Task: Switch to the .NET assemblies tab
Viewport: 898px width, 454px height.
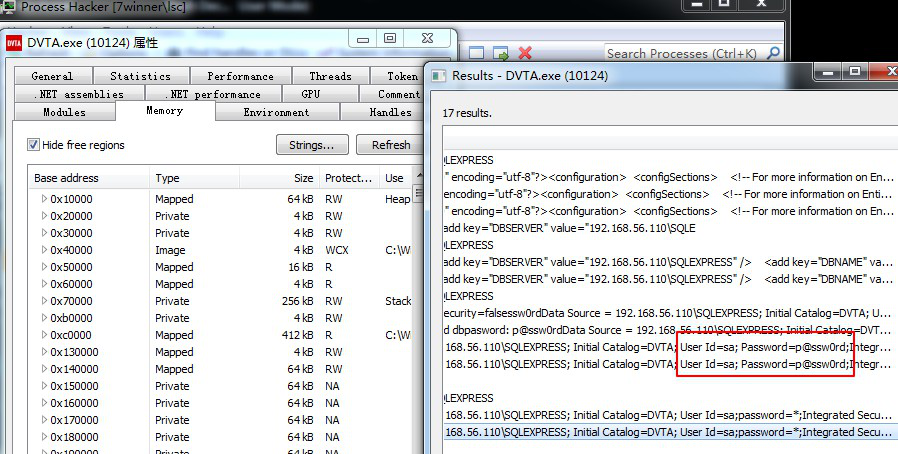Action: [x=78, y=94]
